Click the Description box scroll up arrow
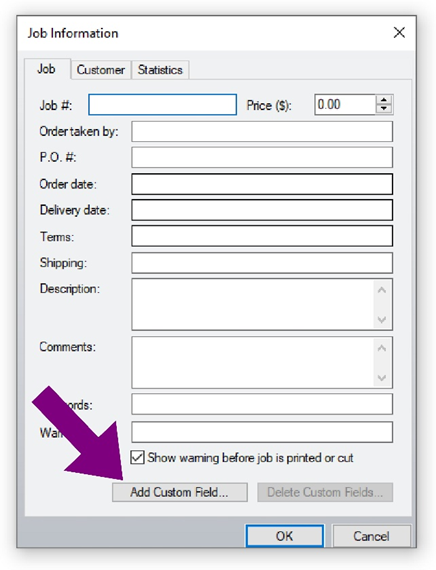The height and width of the screenshot is (570, 436). (x=382, y=290)
